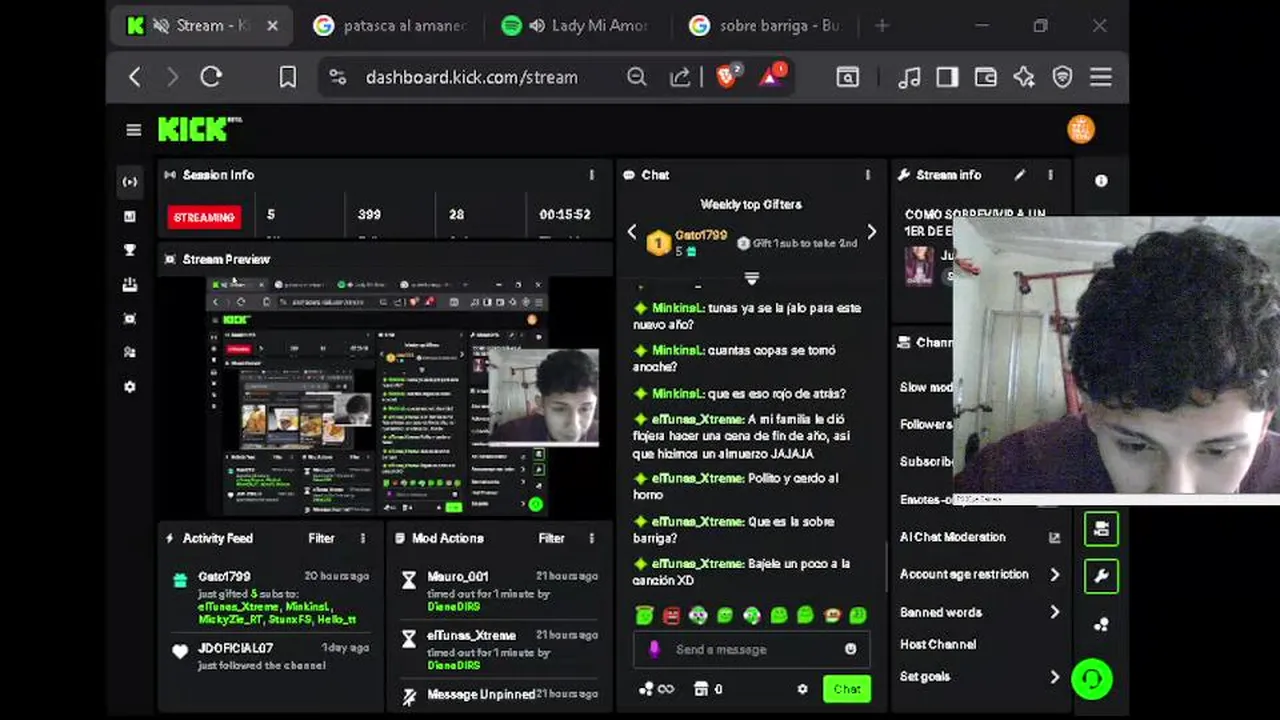Open the Kick sidebar hamburger menu
Screen dimensions: 1280x720
point(133,130)
